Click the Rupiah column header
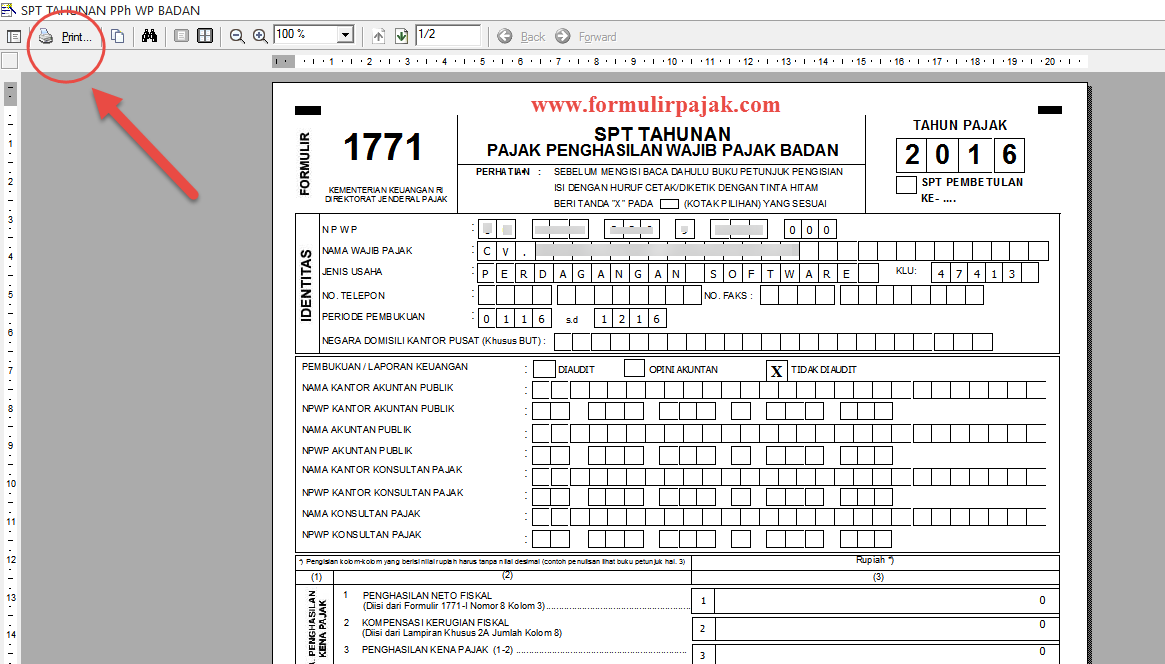The image size is (1165, 664). tap(874, 560)
